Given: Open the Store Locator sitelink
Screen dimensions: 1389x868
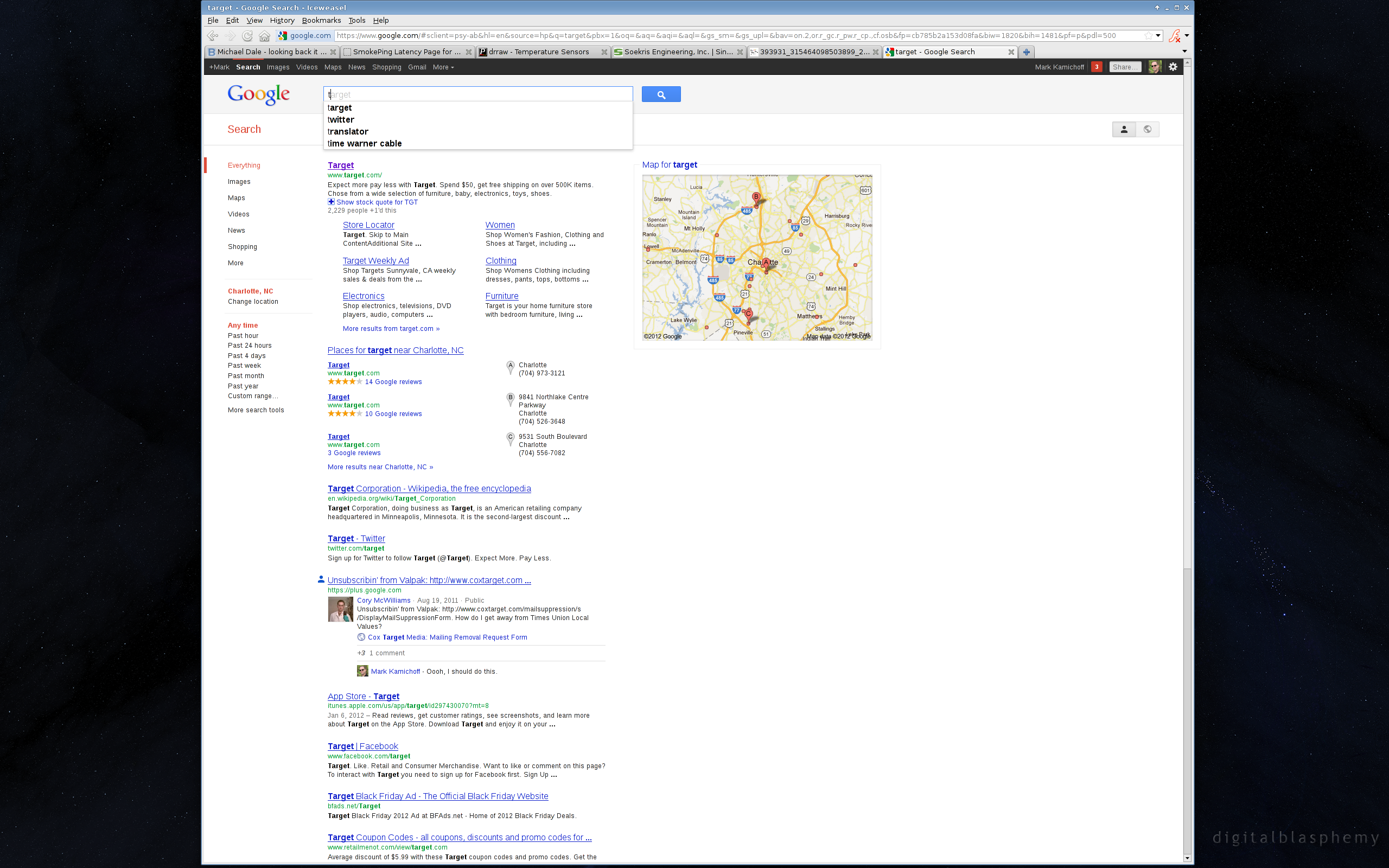Looking at the screenshot, I should [368, 225].
